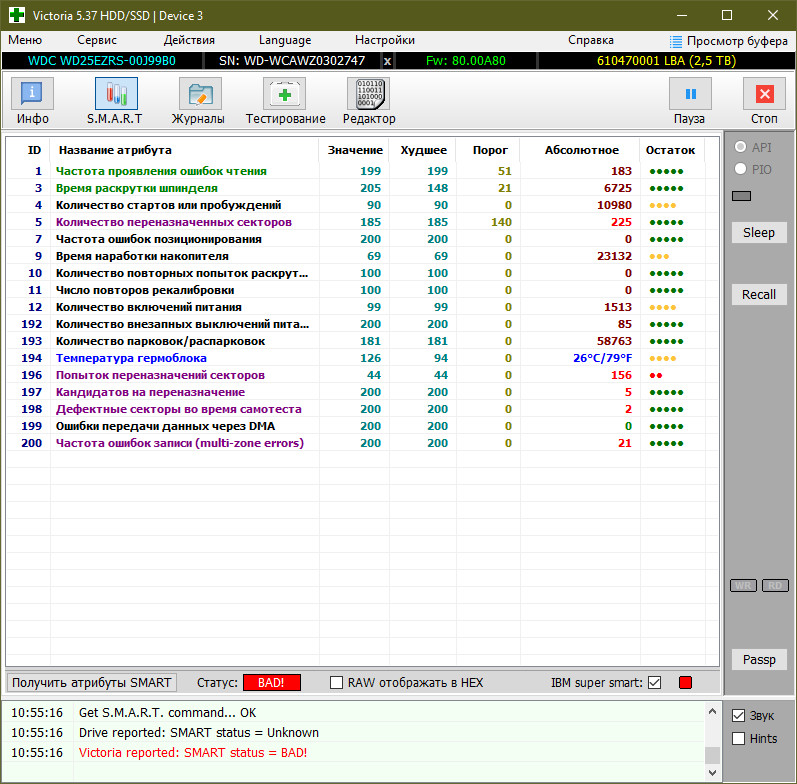This screenshot has height=784, width=797.
Task: Open the Info drive panel
Action: point(33,101)
